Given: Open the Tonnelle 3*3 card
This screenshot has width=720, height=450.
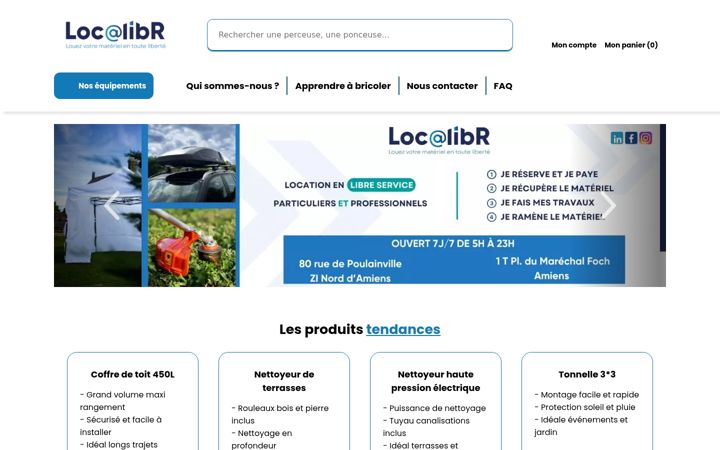Looking at the screenshot, I should pyautogui.click(x=587, y=401).
